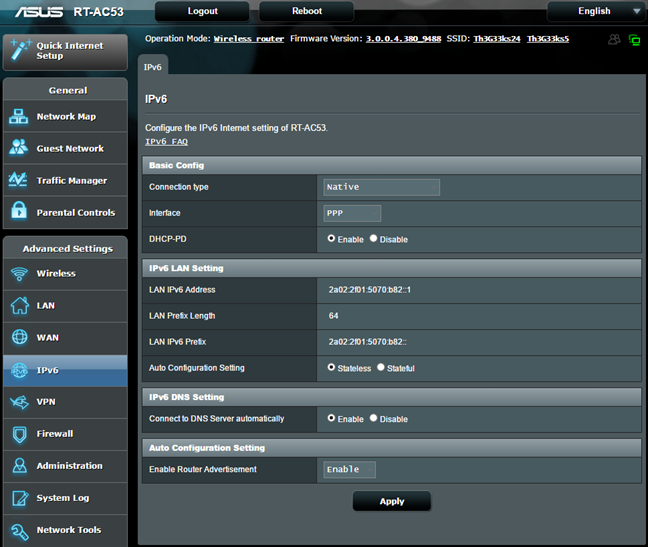Image resolution: width=648 pixels, height=547 pixels.
Task: Click the Apply button
Action: (x=392, y=501)
